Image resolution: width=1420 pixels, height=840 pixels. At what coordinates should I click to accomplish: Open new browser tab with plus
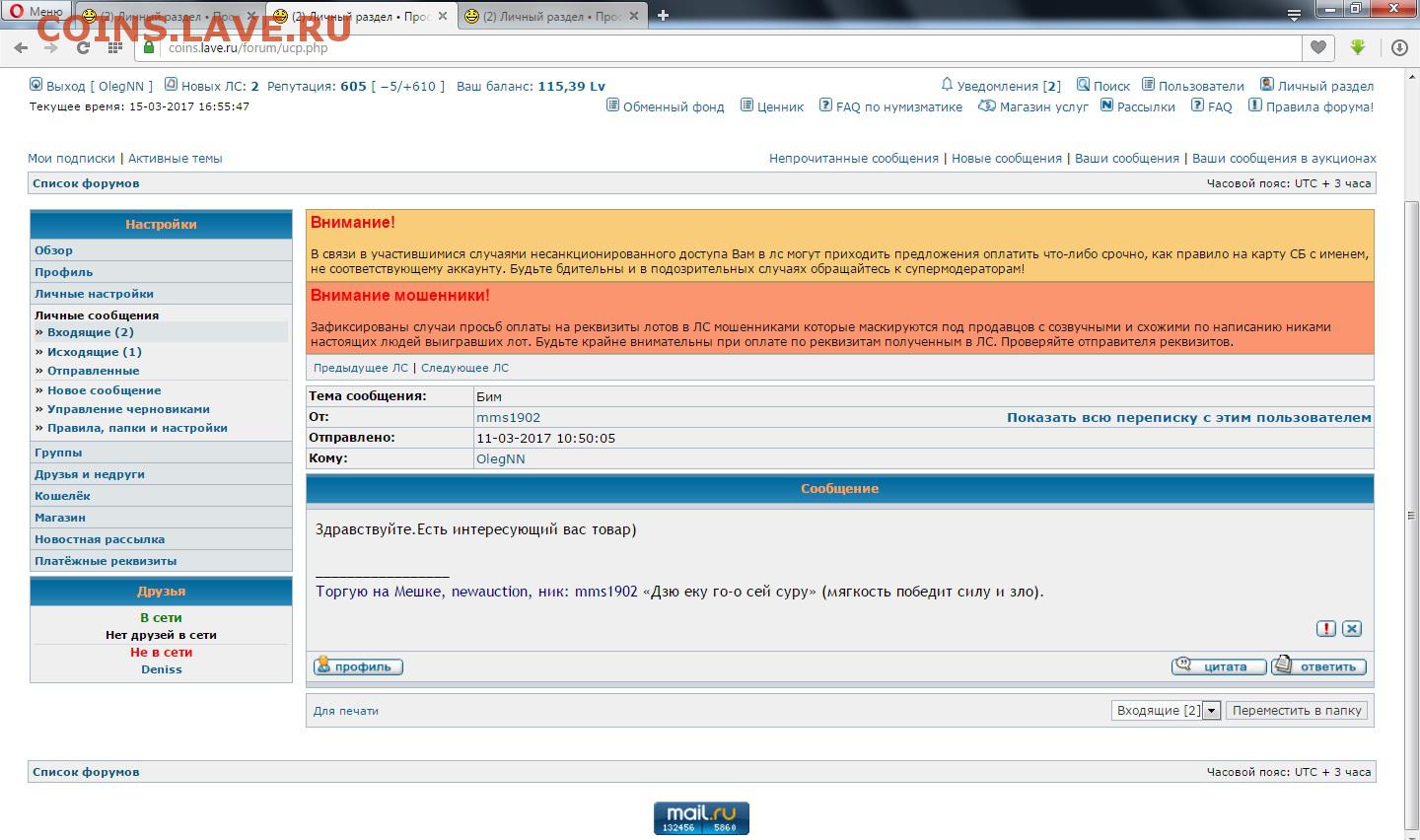click(x=663, y=16)
